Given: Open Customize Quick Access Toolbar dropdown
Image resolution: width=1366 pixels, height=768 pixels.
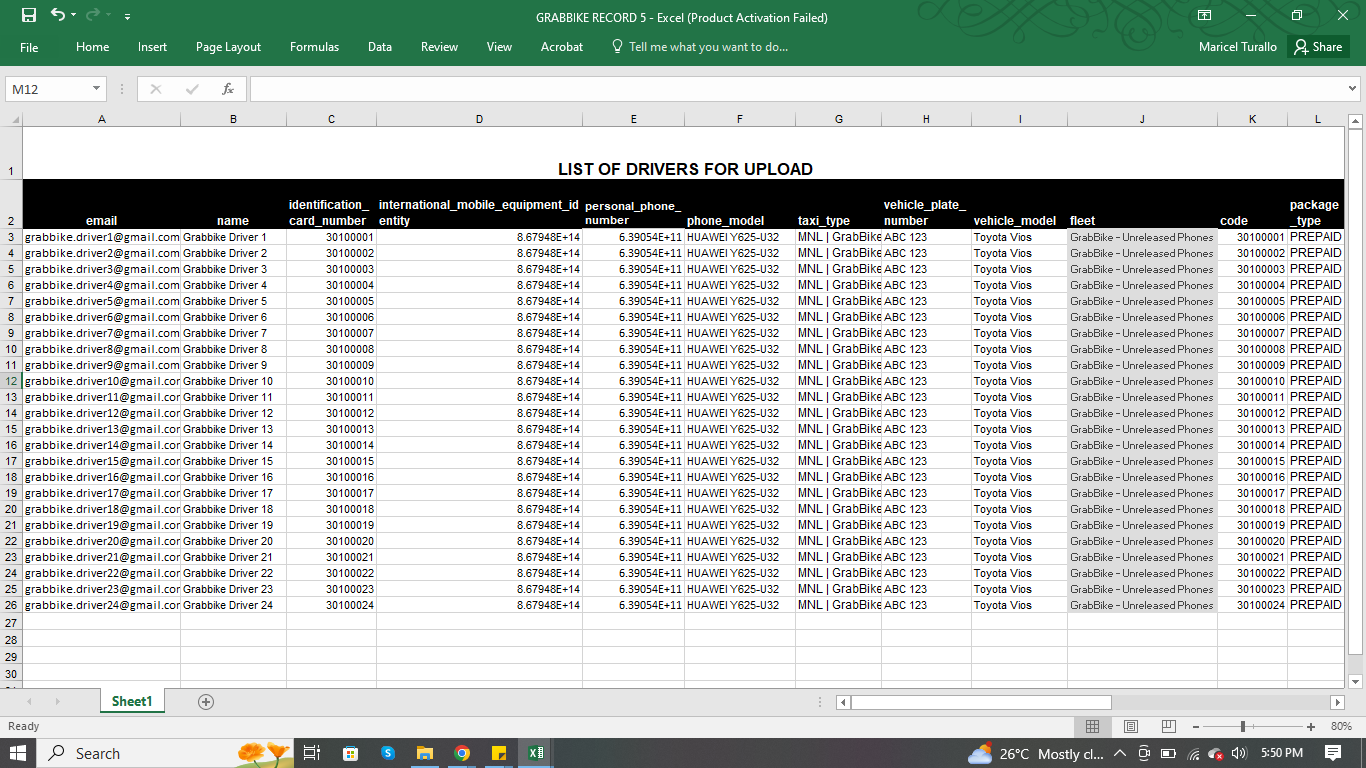Looking at the screenshot, I should click(x=127, y=17).
